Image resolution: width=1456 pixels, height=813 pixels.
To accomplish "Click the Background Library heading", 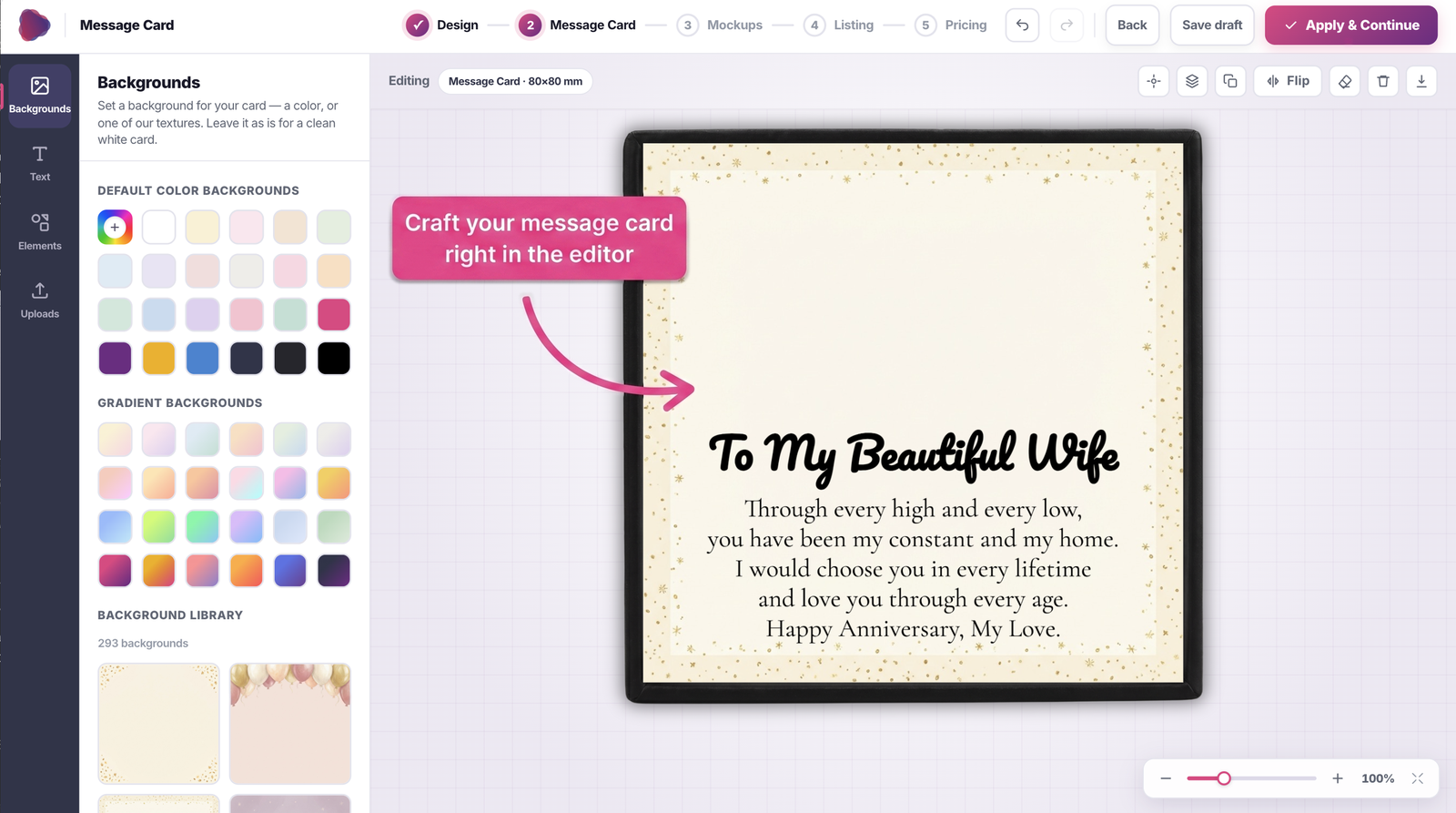I will [x=170, y=615].
